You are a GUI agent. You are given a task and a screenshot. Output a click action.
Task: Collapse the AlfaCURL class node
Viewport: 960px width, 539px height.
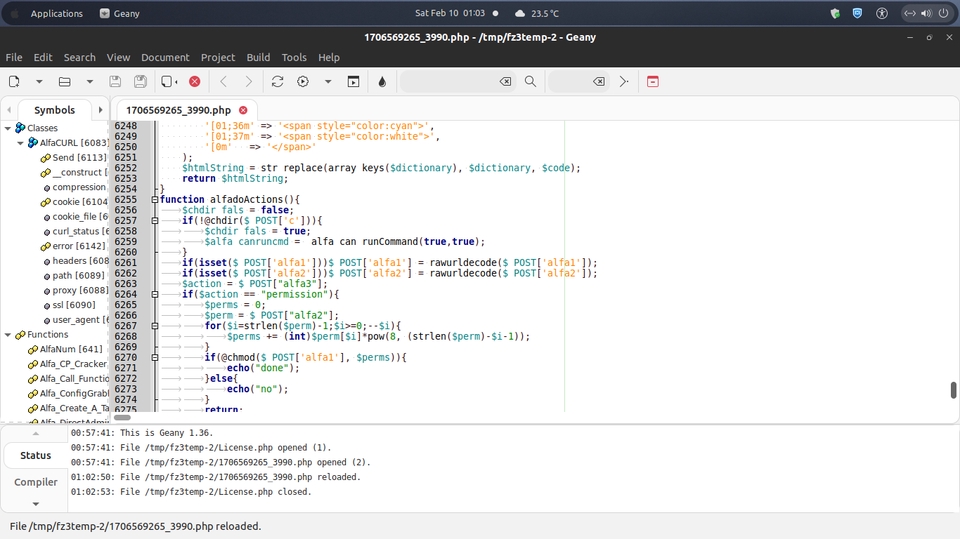[20, 143]
